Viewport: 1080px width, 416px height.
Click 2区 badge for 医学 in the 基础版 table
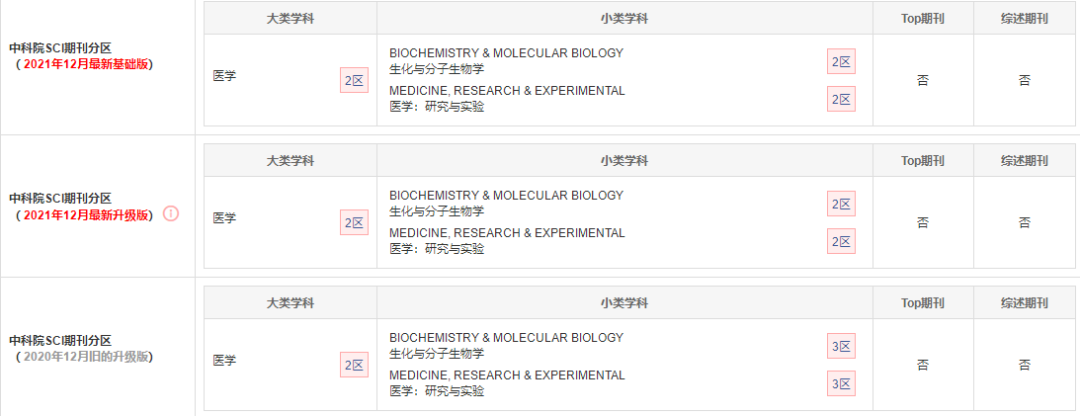pos(354,80)
